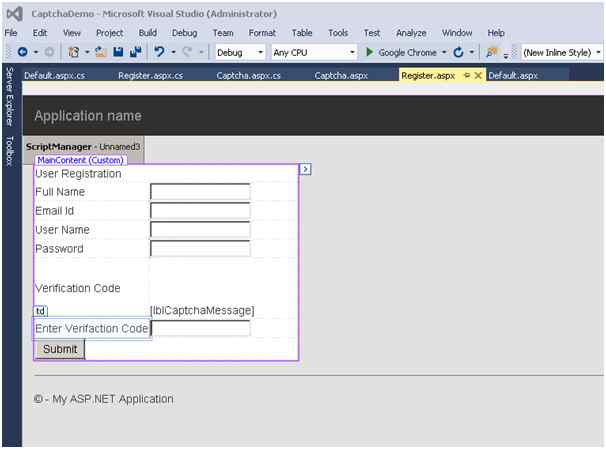Click the Password text box

(200, 248)
